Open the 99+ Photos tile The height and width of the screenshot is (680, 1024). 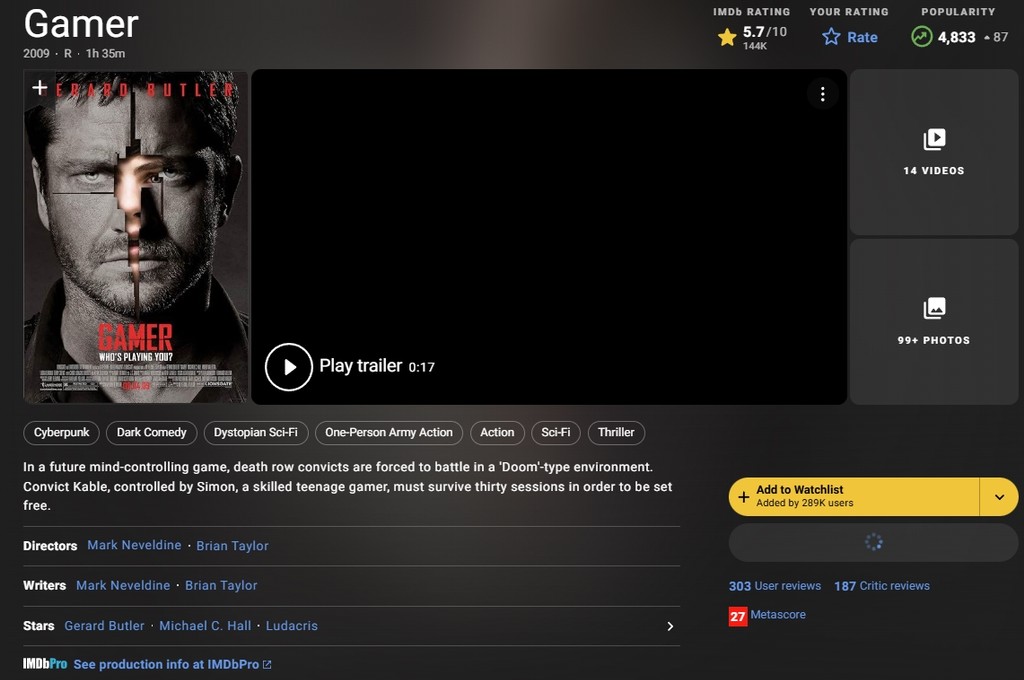click(933, 321)
